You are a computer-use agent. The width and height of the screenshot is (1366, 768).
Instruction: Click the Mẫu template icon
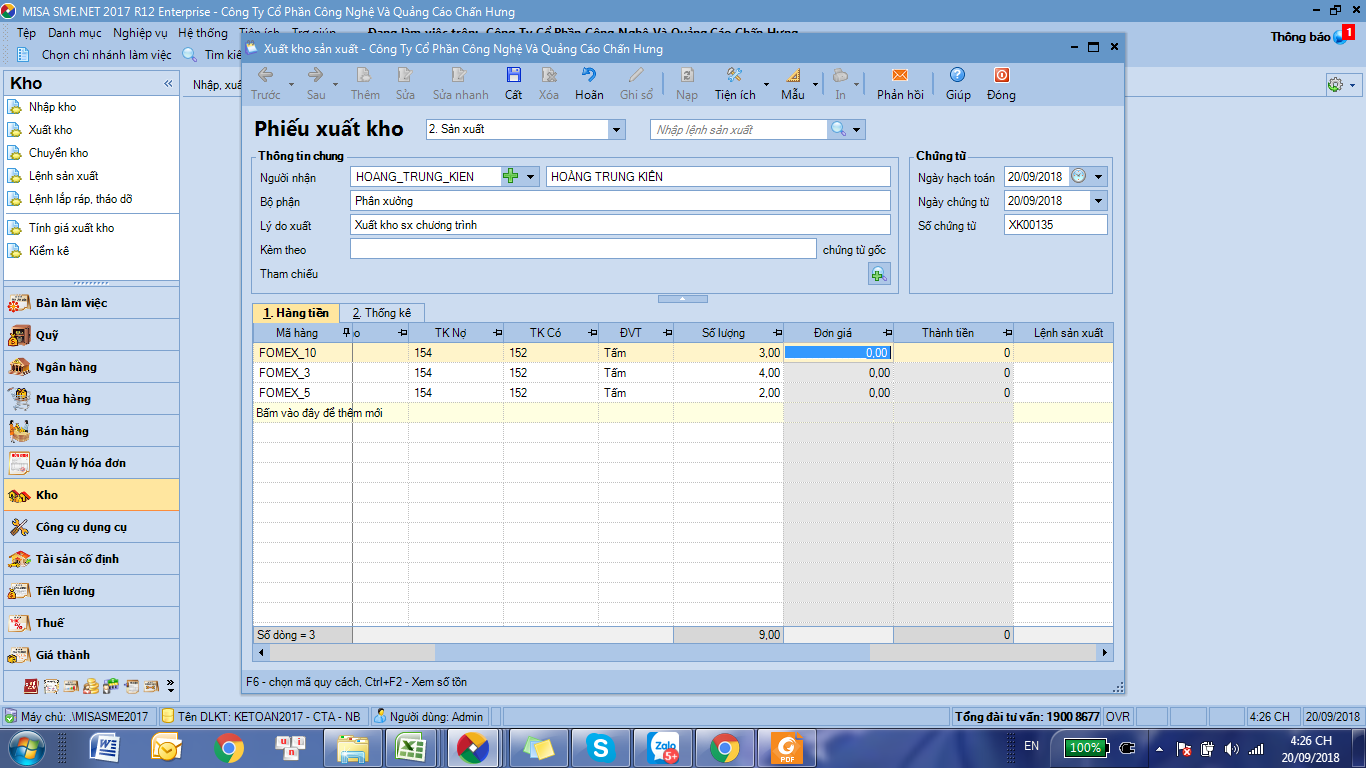pyautogui.click(x=792, y=75)
